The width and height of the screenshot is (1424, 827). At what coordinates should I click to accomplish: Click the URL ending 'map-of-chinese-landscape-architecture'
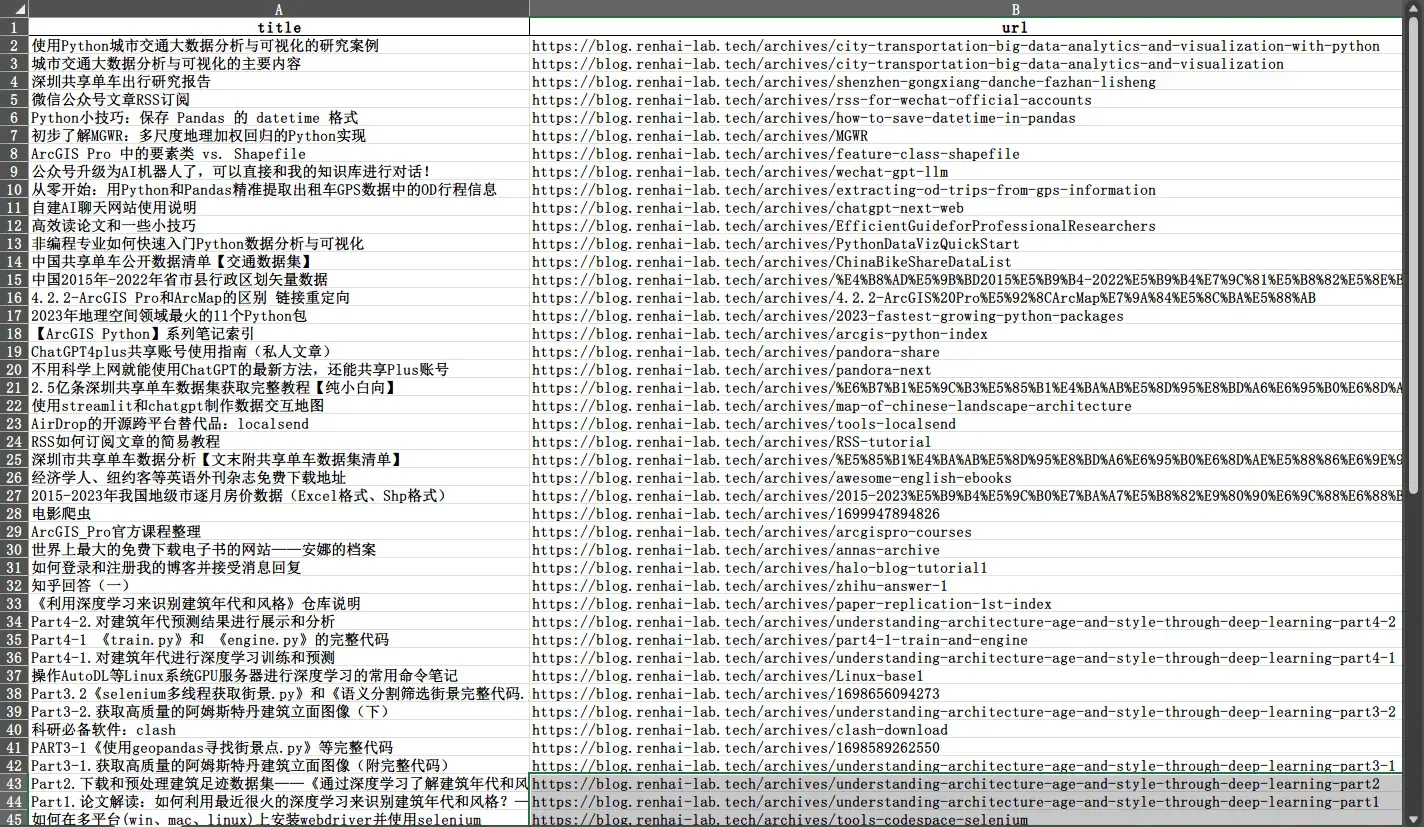[832, 406]
